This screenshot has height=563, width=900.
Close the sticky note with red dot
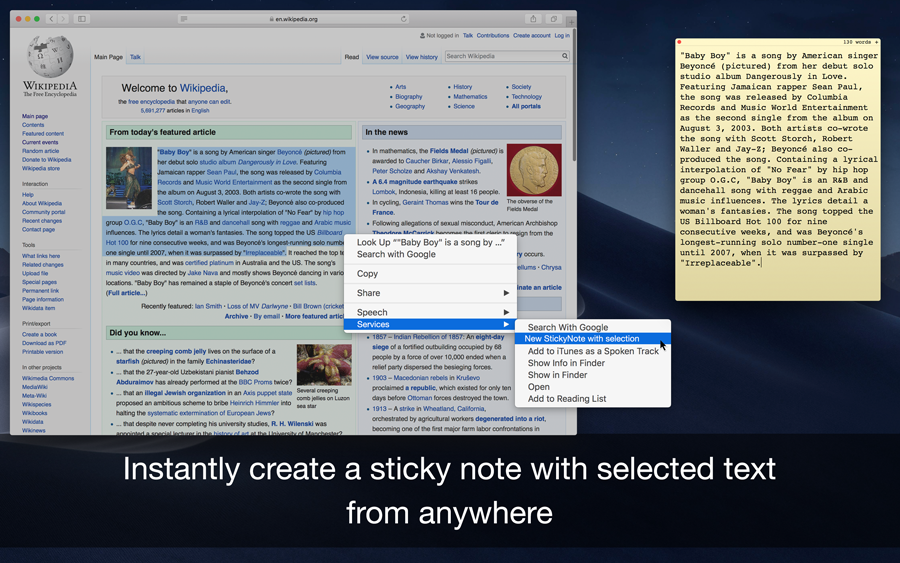point(680,42)
